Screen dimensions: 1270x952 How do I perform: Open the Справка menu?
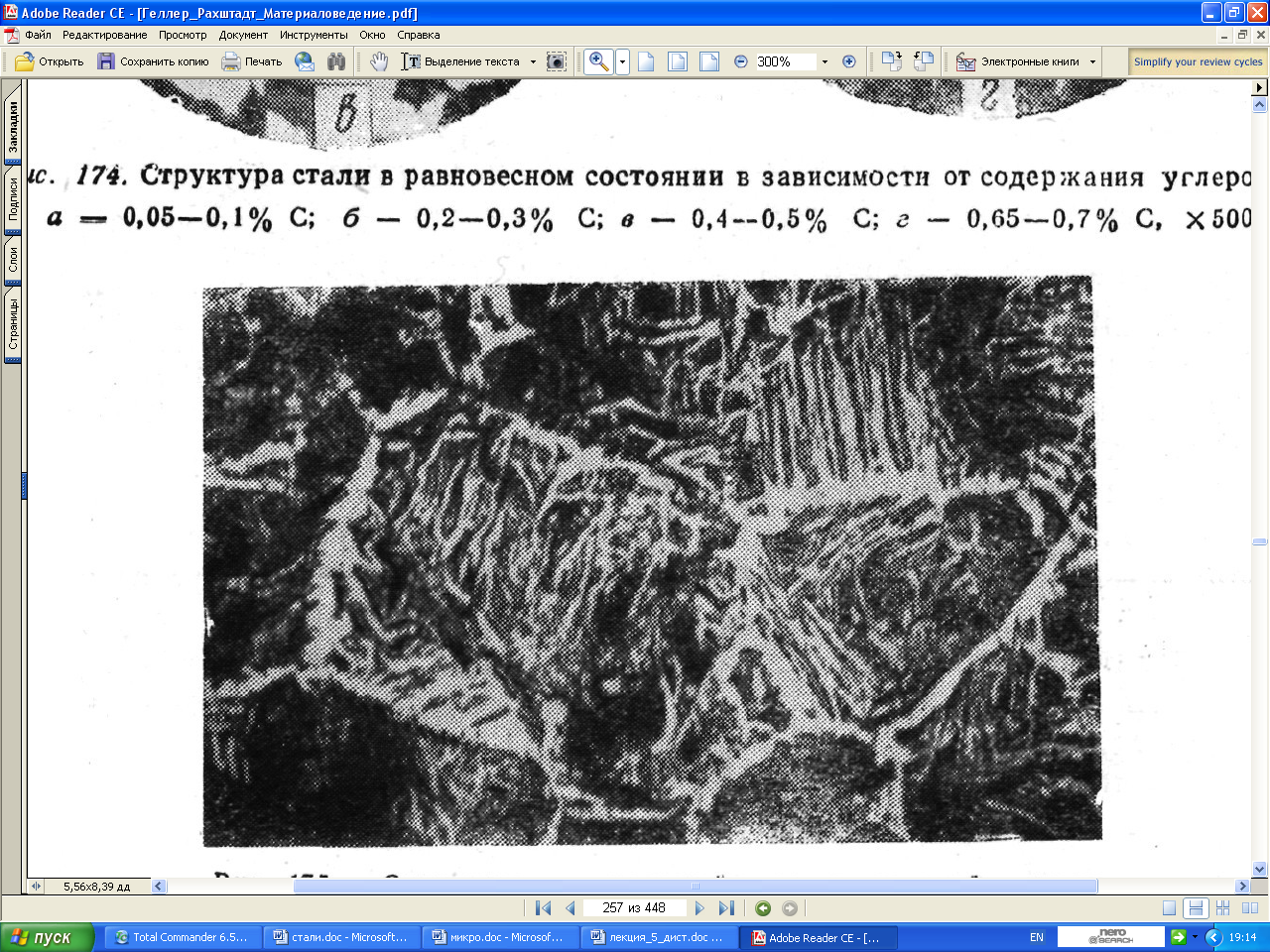[x=418, y=35]
